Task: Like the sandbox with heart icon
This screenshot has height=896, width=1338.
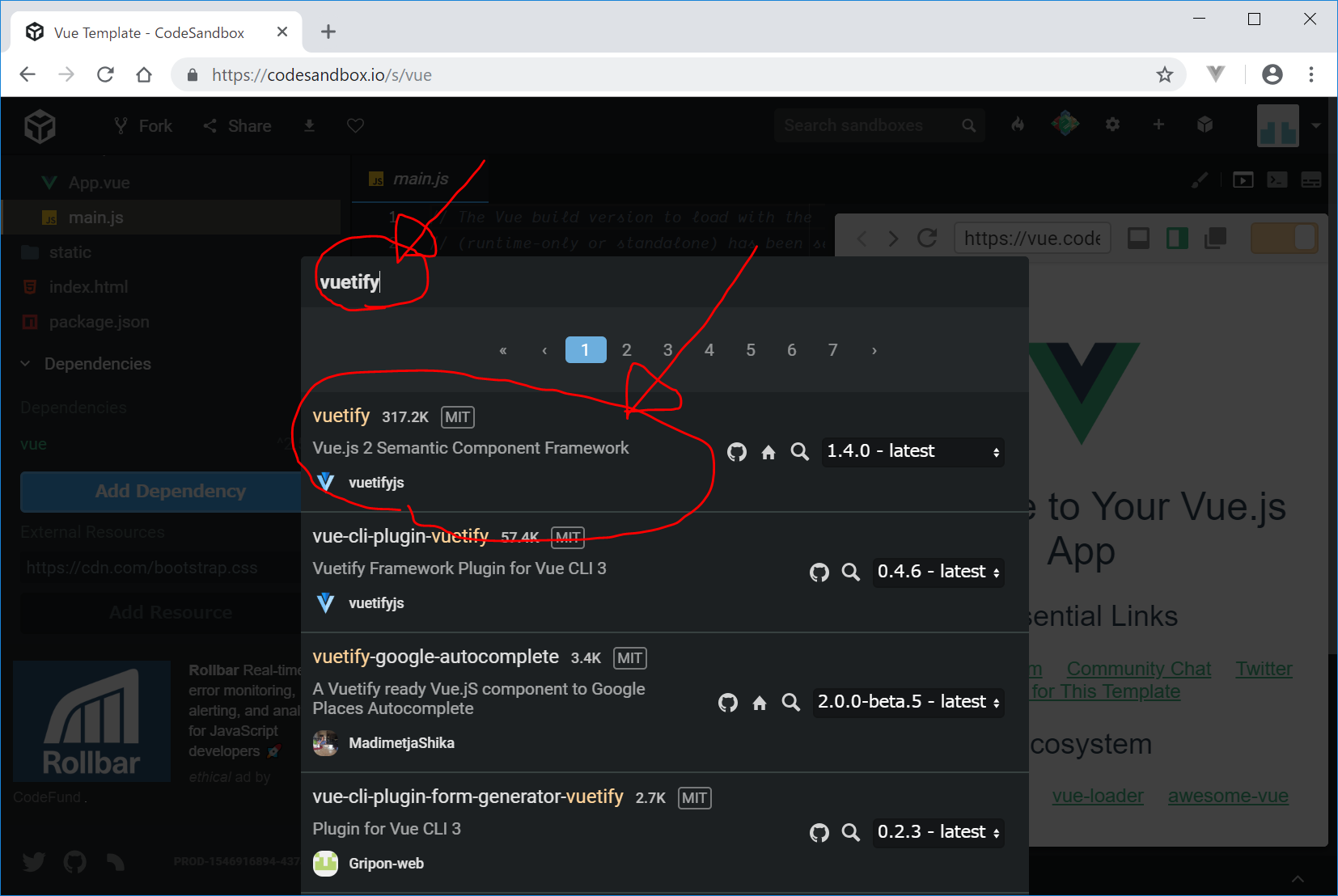Action: pos(355,125)
